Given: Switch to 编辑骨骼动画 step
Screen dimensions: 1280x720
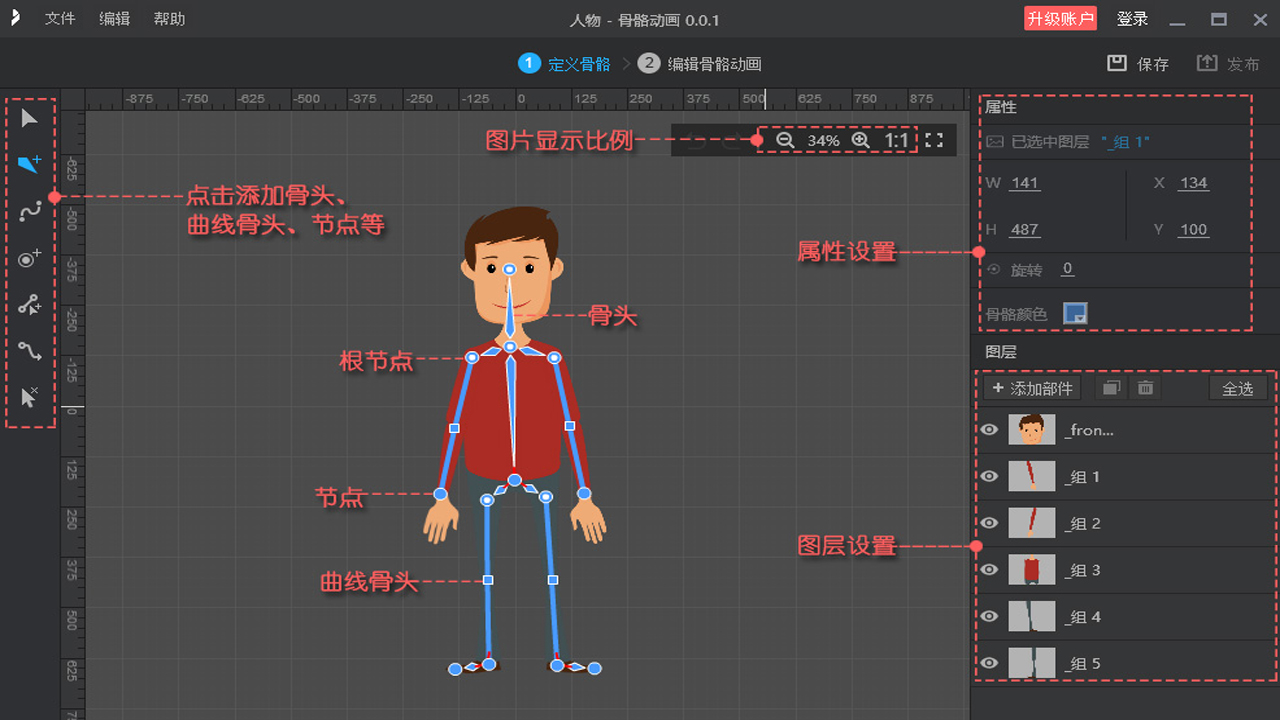Looking at the screenshot, I should pyautogui.click(x=713, y=64).
